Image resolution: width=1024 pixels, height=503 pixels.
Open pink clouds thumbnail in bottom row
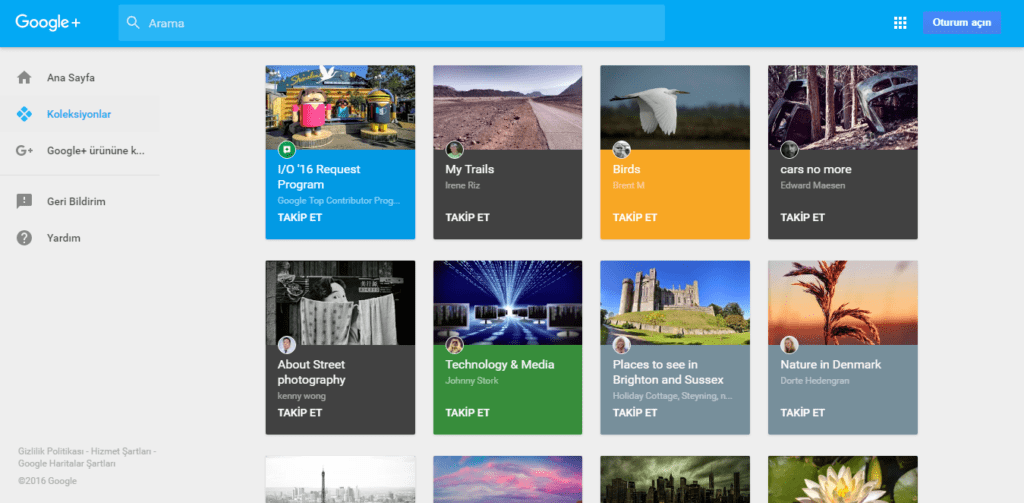(507, 479)
